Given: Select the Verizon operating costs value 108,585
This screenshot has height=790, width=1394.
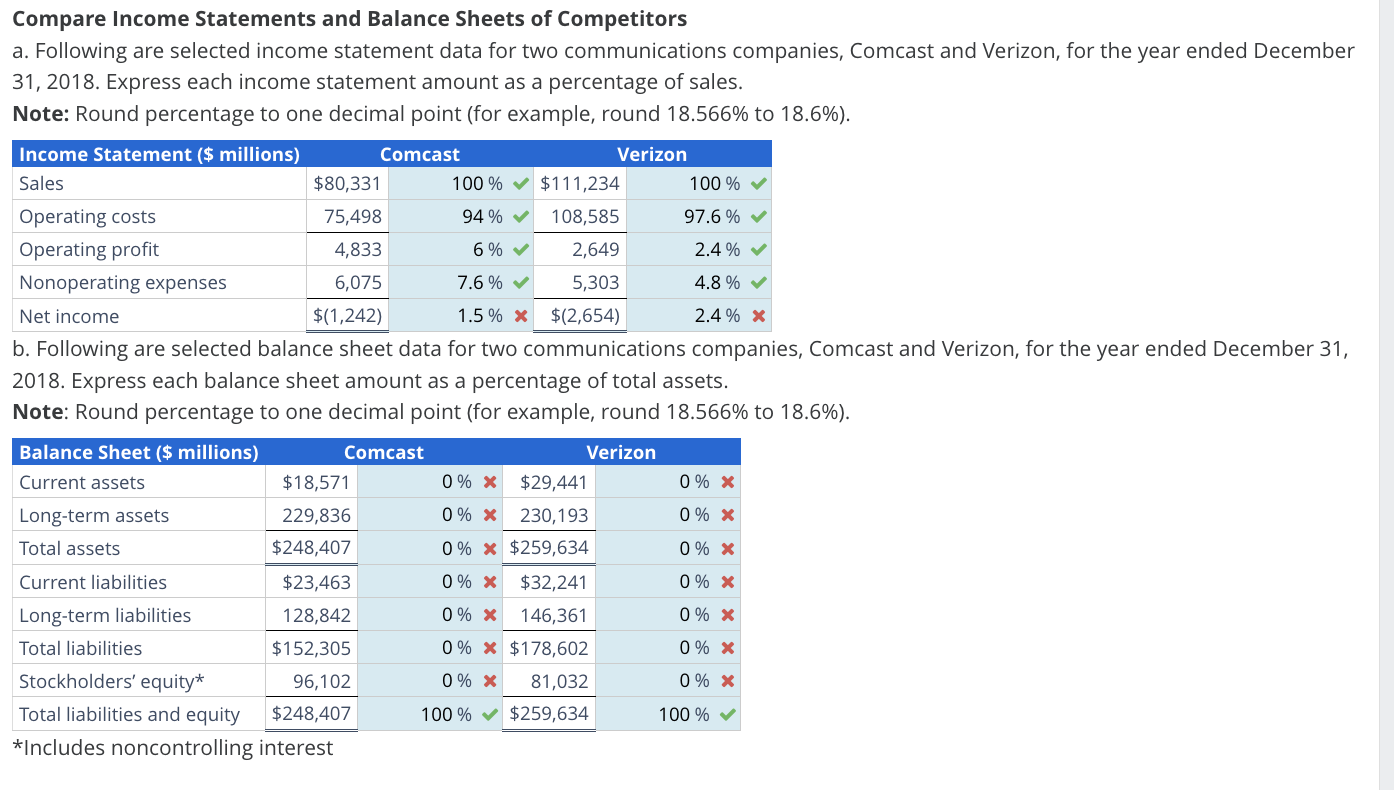Looking at the screenshot, I should click(585, 217).
